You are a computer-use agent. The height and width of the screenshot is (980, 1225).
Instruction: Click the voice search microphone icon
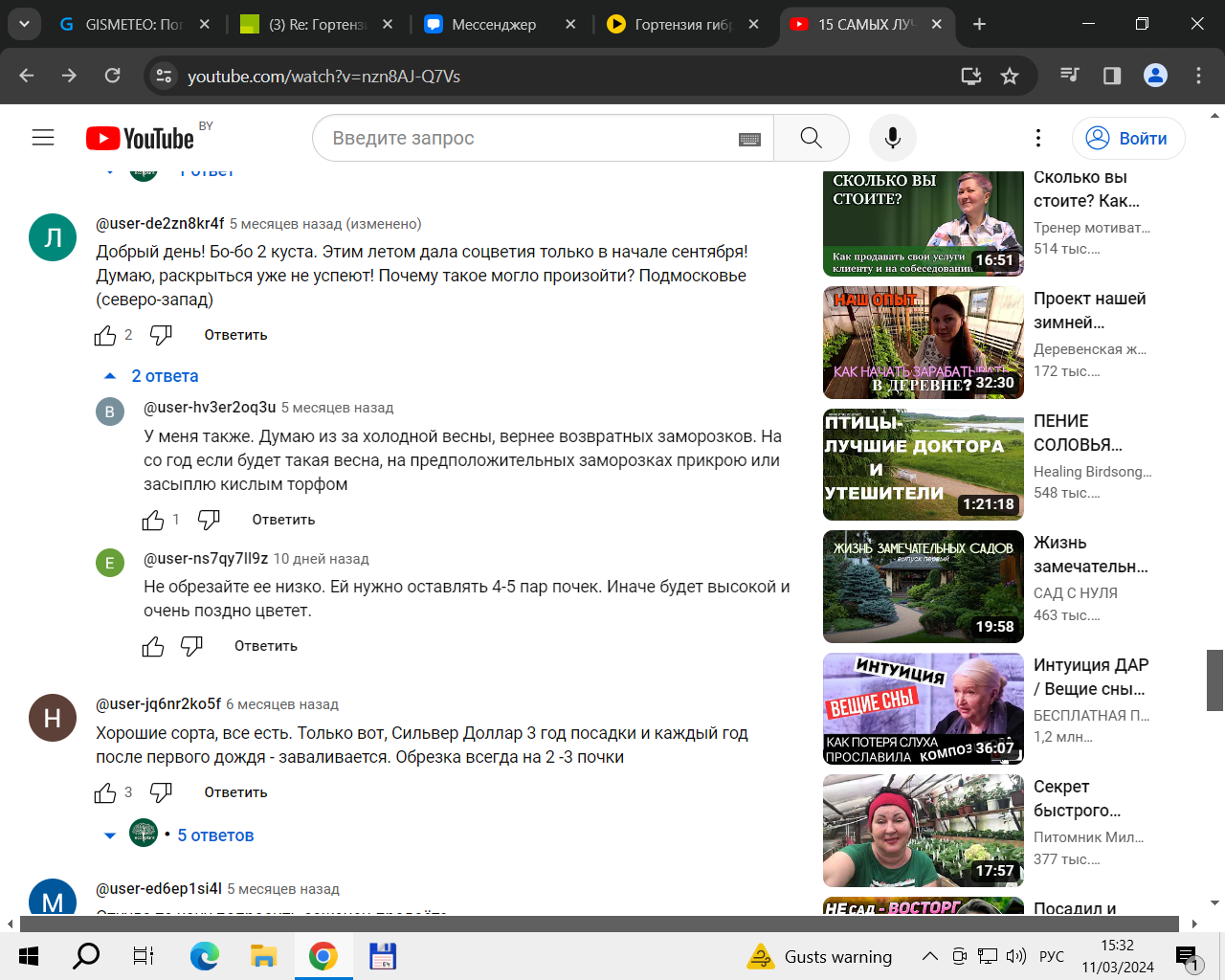(x=892, y=138)
